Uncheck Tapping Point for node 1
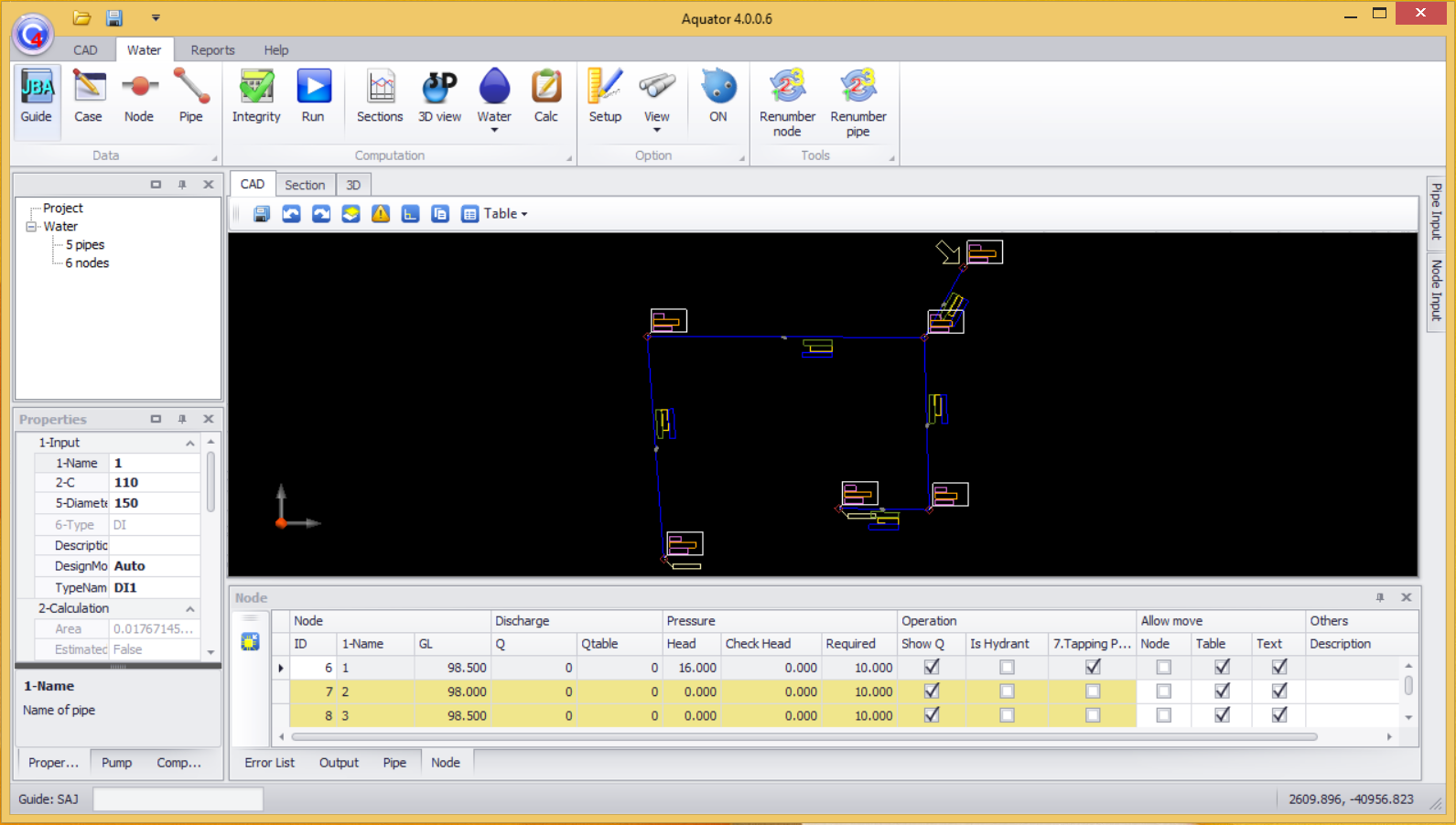 [x=1093, y=667]
